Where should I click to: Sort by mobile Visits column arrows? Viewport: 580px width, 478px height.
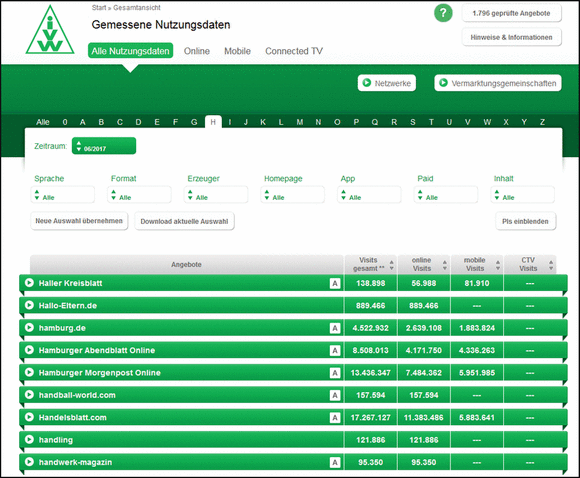(x=498, y=265)
